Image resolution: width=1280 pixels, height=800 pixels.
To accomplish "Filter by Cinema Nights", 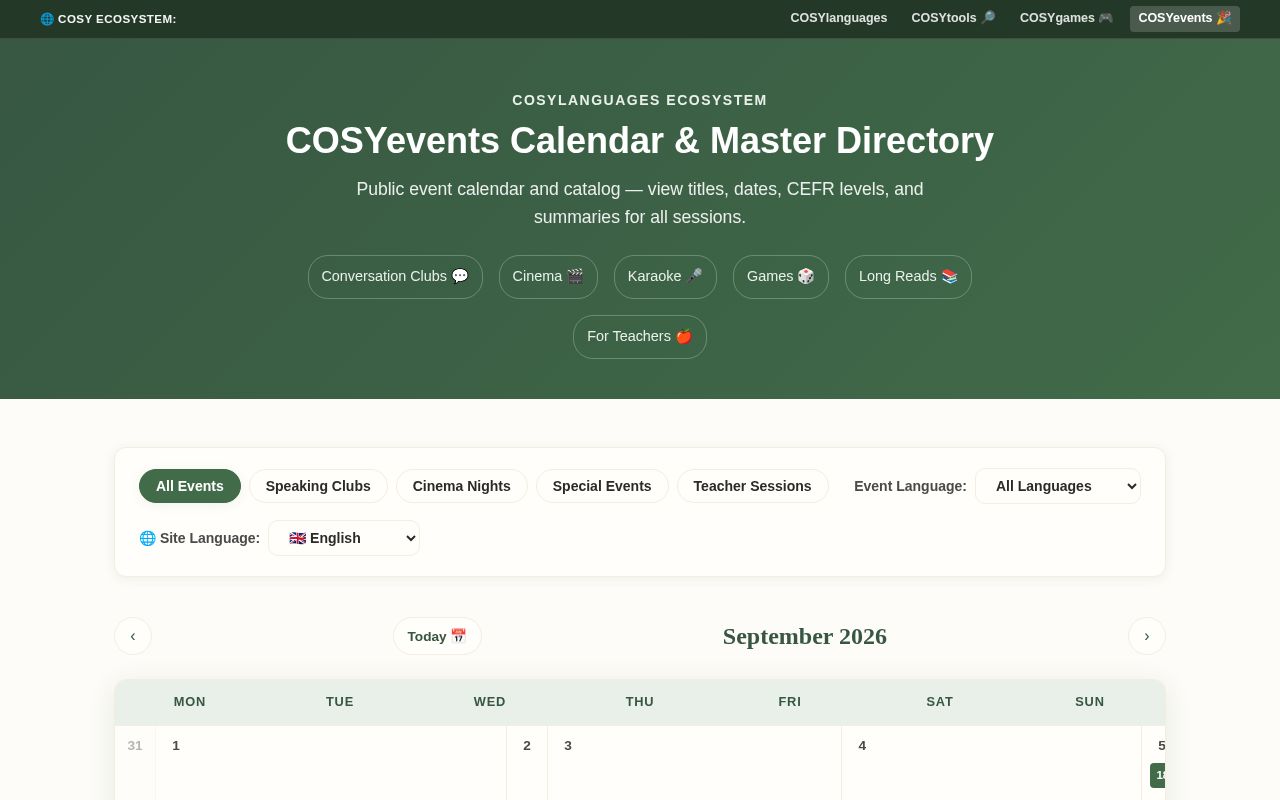I will click(x=462, y=486).
